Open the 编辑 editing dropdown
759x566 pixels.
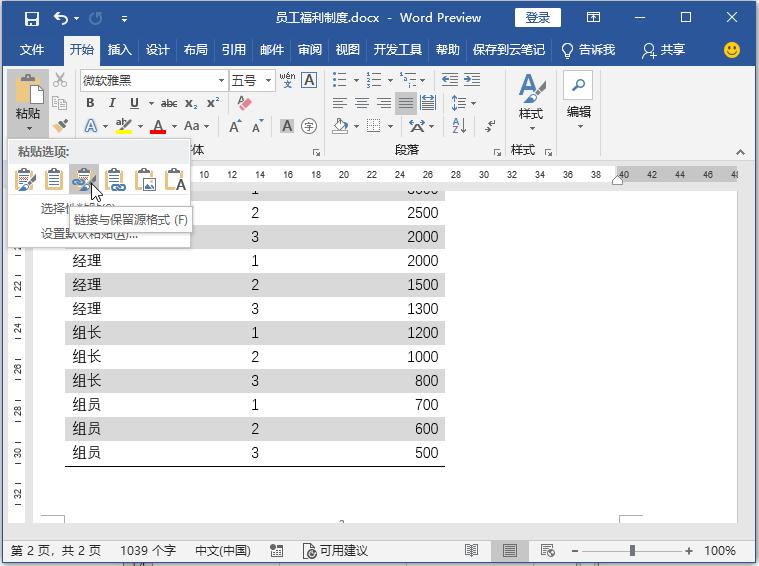(x=579, y=102)
